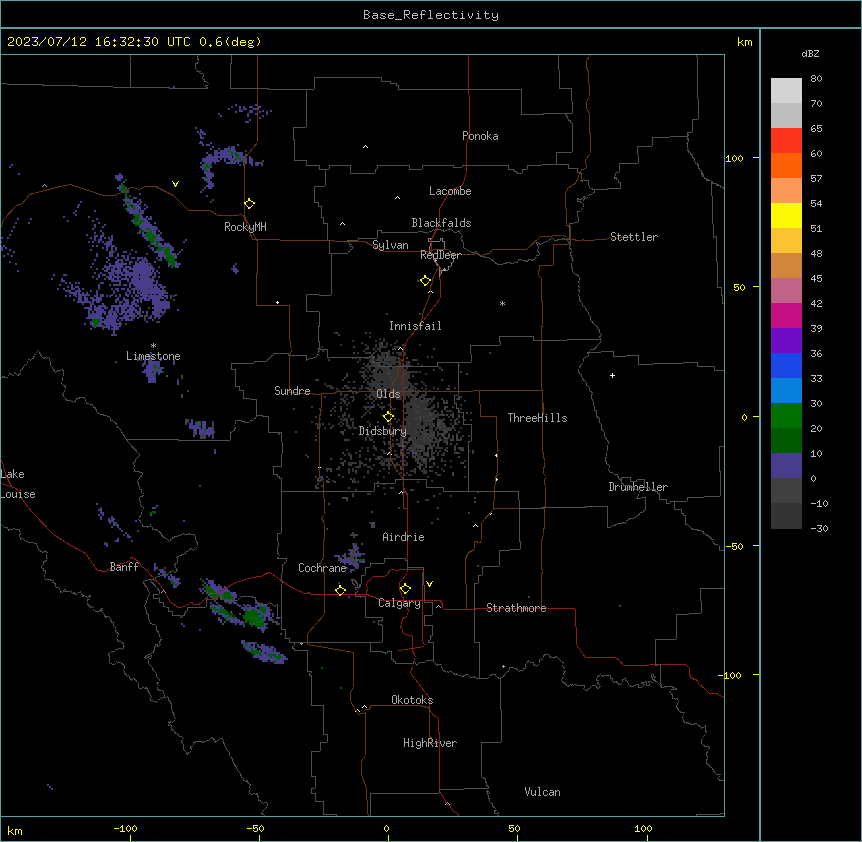Click the Lacombe city label
This screenshot has width=862, height=842.
coord(450,191)
